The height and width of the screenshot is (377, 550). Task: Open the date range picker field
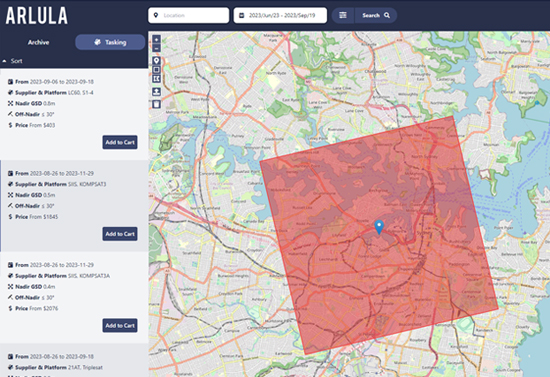pyautogui.click(x=280, y=15)
